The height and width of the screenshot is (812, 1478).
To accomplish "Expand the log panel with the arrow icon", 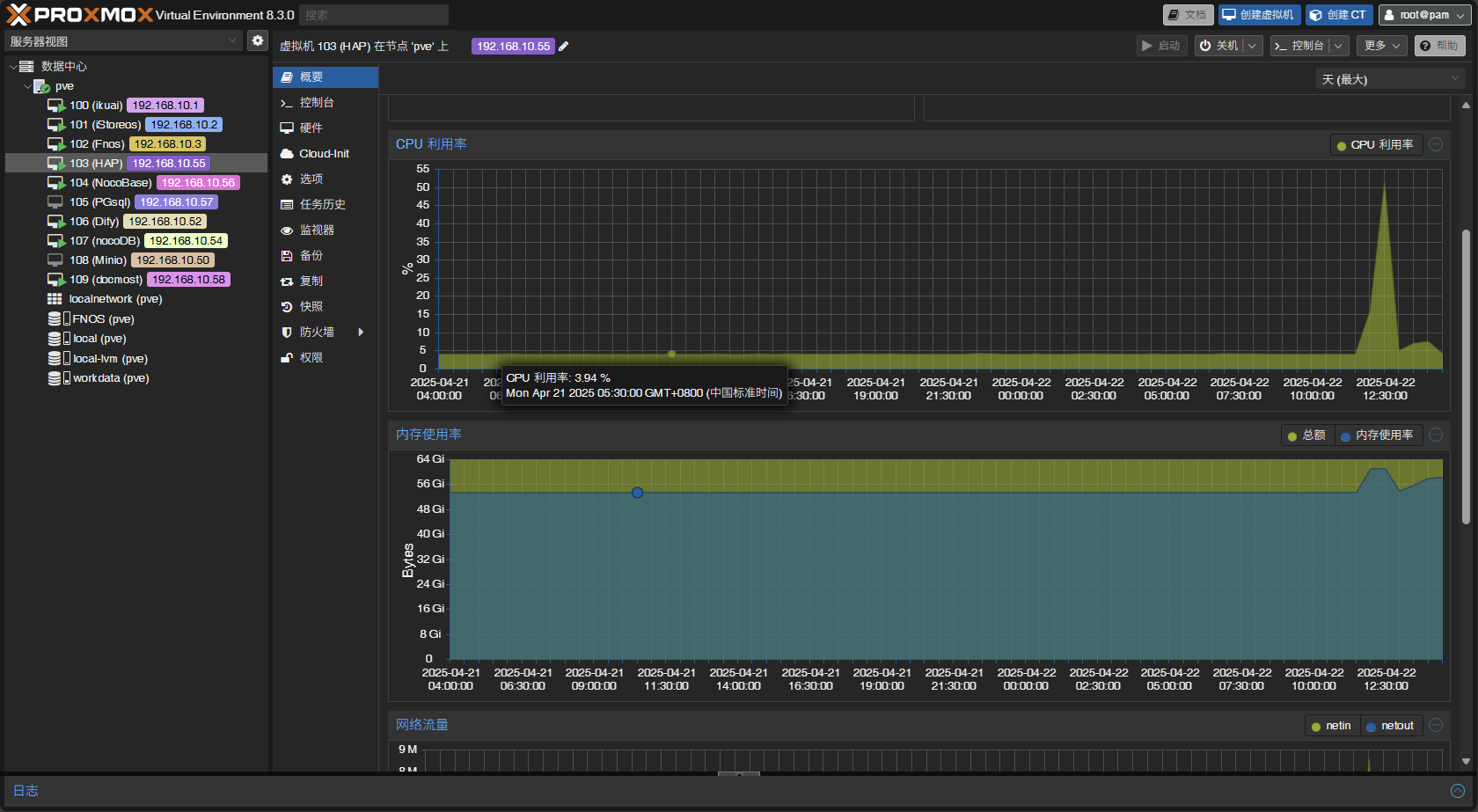I will 1457,791.
